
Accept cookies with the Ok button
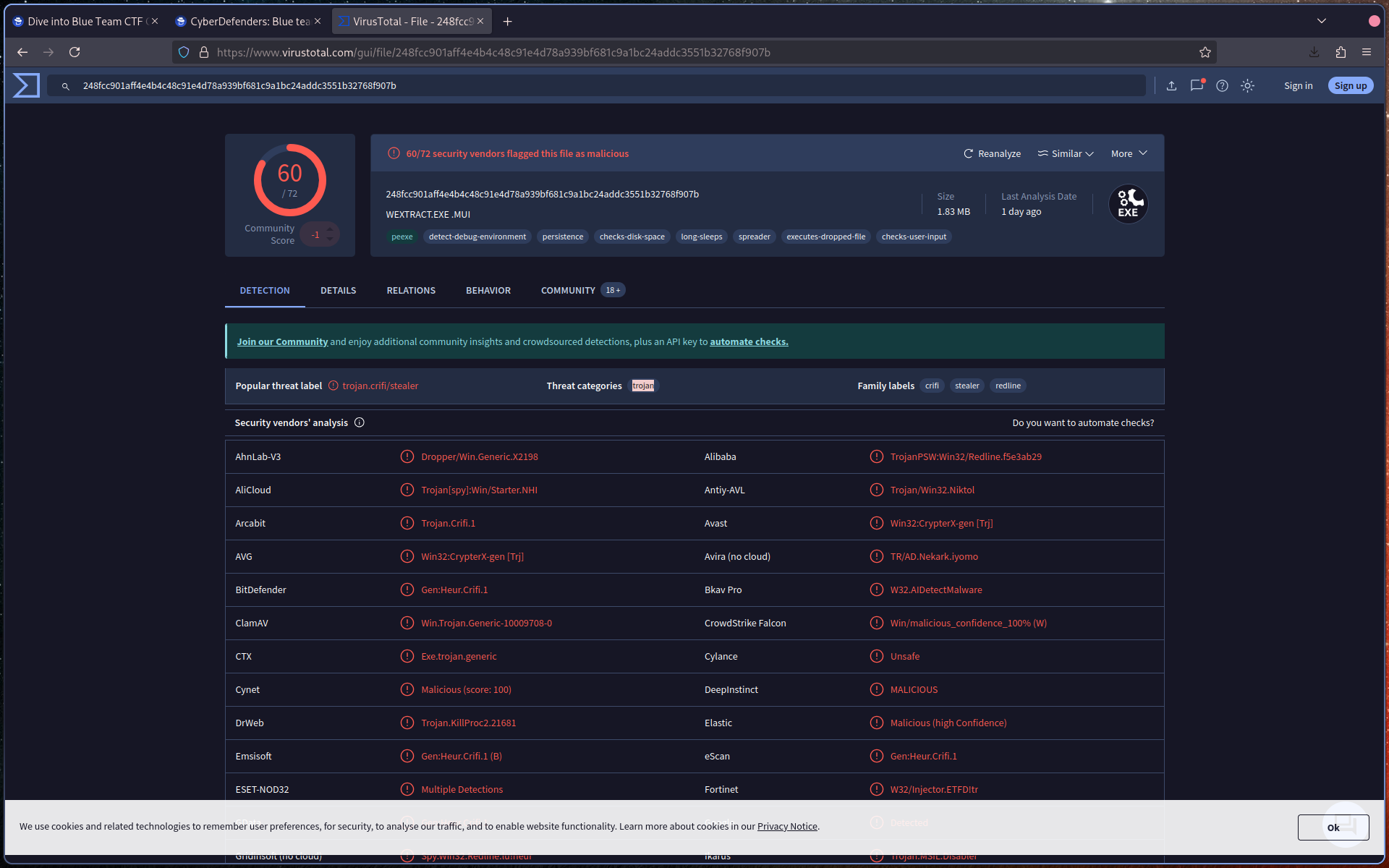pyautogui.click(x=1333, y=827)
